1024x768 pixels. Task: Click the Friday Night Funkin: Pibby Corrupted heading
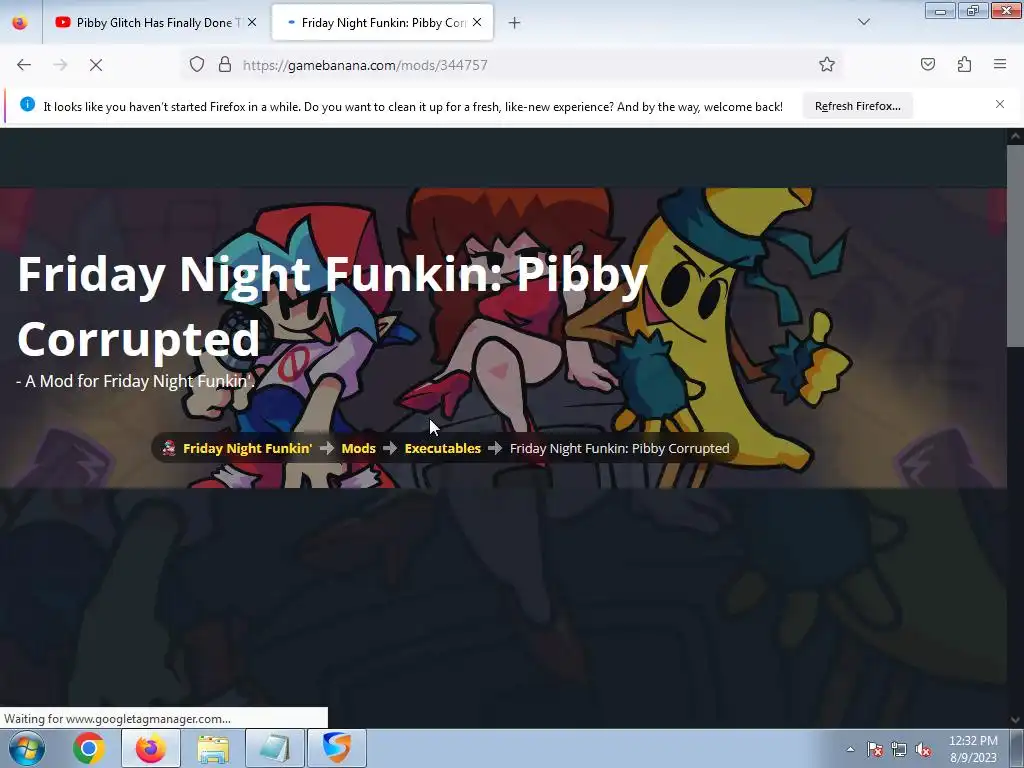pos(332,306)
